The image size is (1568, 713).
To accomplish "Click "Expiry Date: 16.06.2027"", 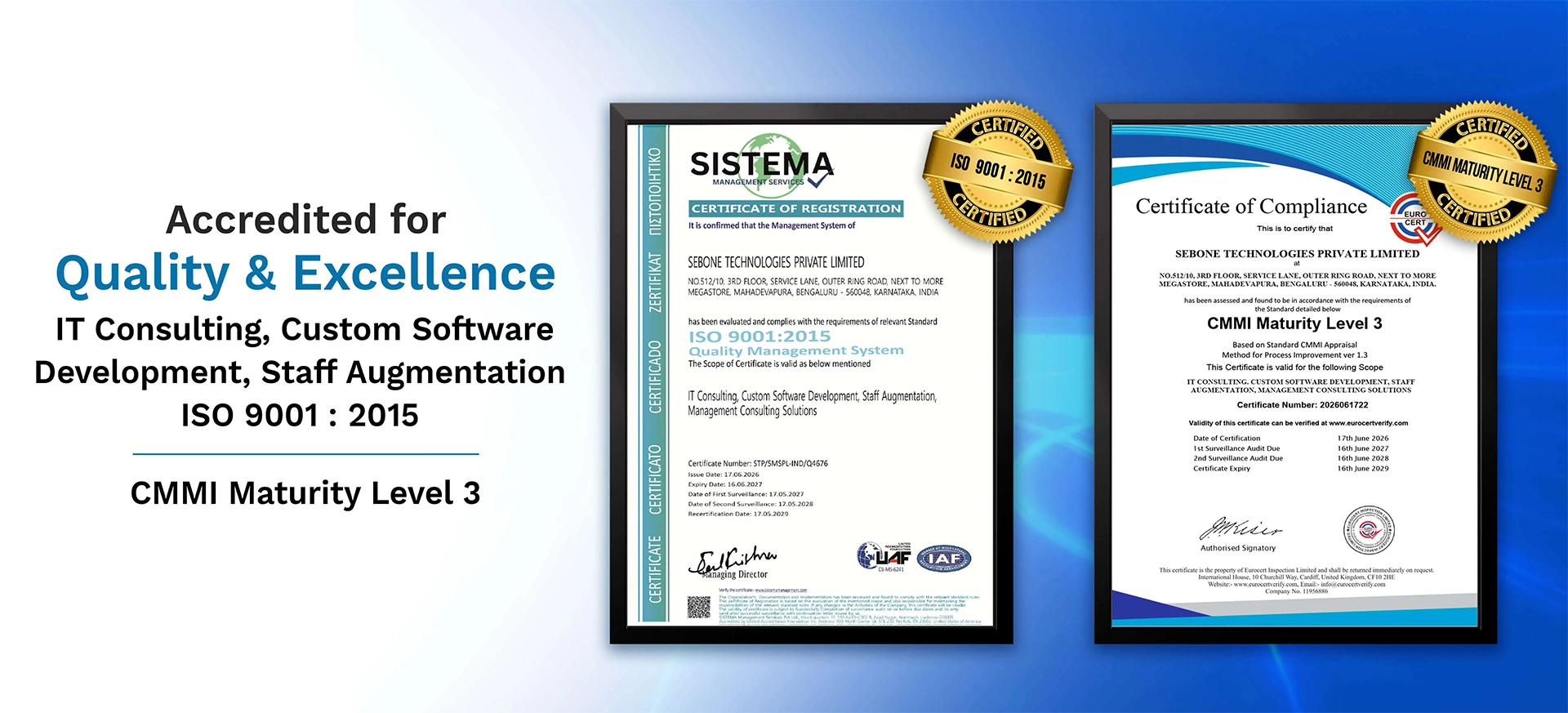I will 725,484.
